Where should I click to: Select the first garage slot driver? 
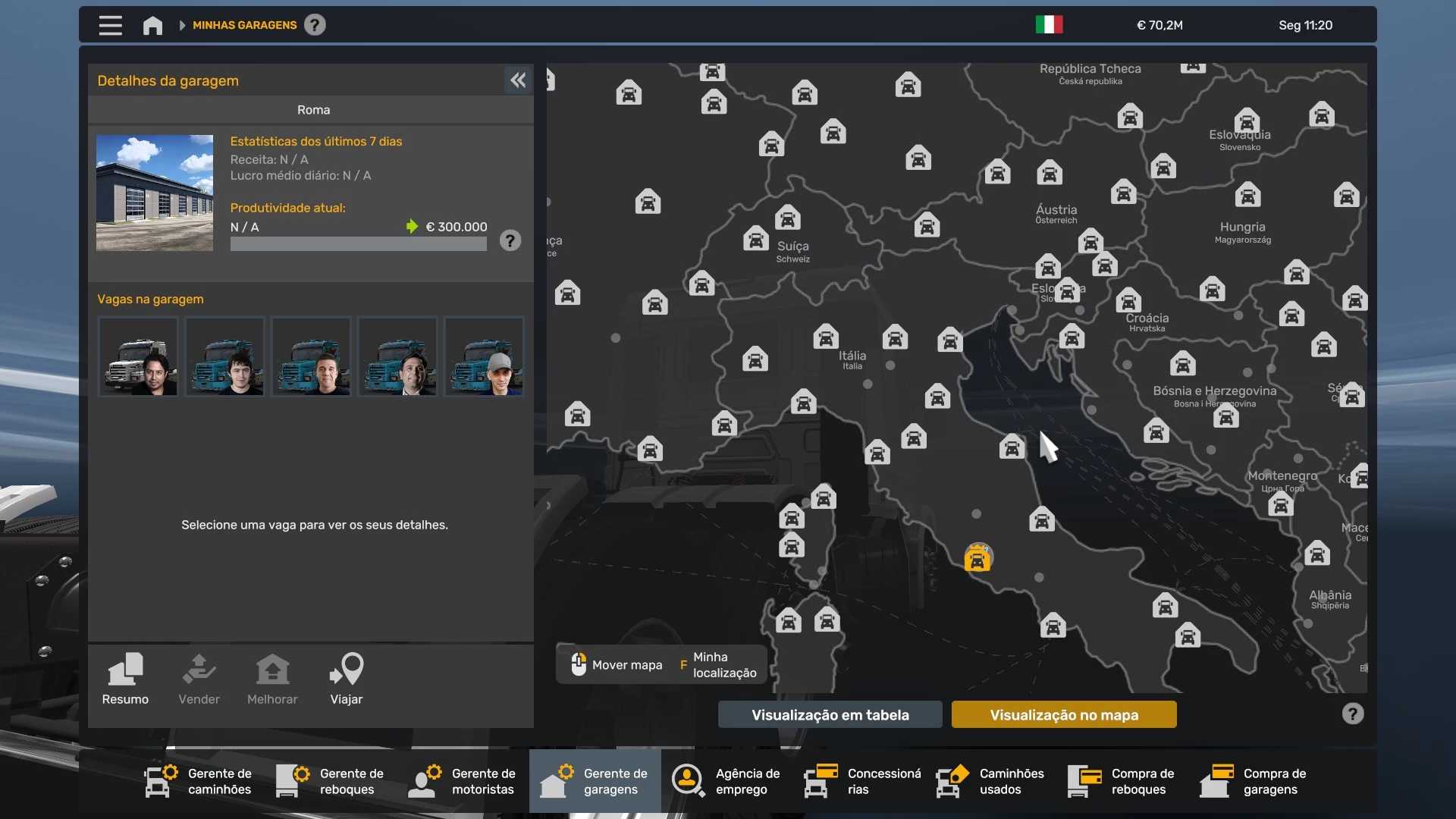[x=138, y=356]
